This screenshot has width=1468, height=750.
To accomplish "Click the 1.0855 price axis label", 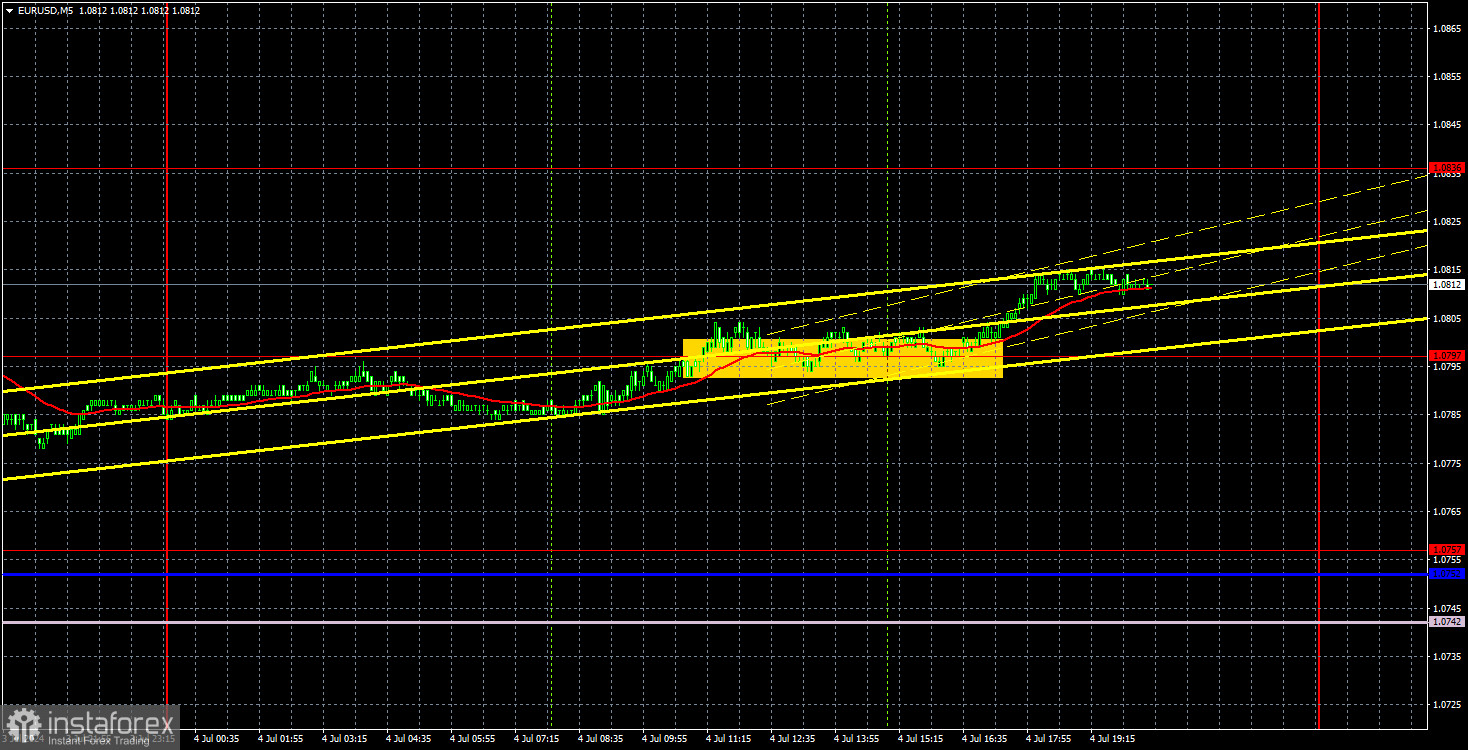I will pos(1447,77).
